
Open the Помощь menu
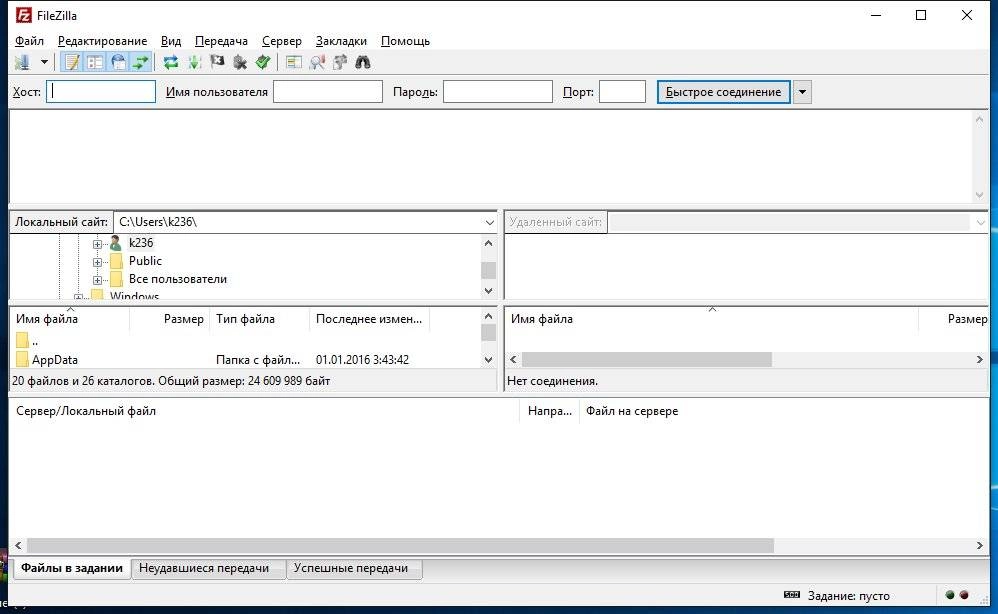(x=405, y=41)
